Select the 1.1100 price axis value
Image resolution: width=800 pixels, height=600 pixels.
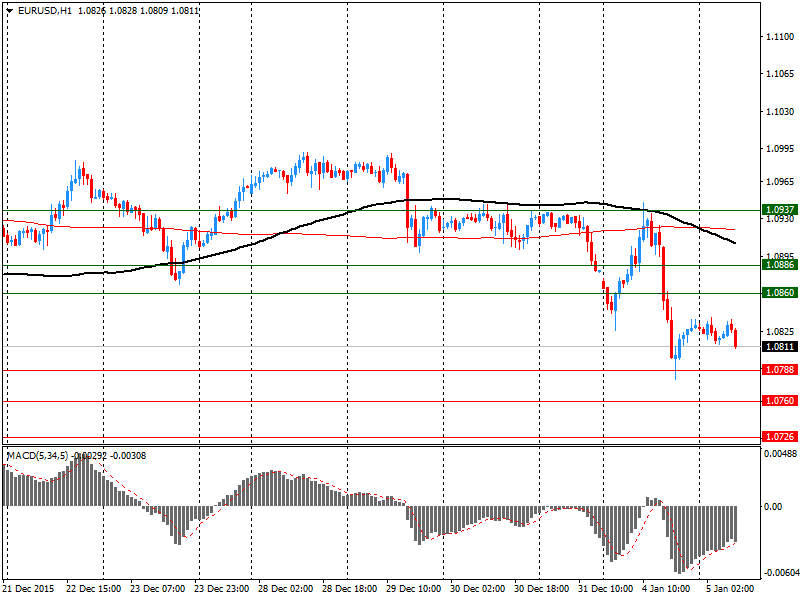[x=780, y=37]
